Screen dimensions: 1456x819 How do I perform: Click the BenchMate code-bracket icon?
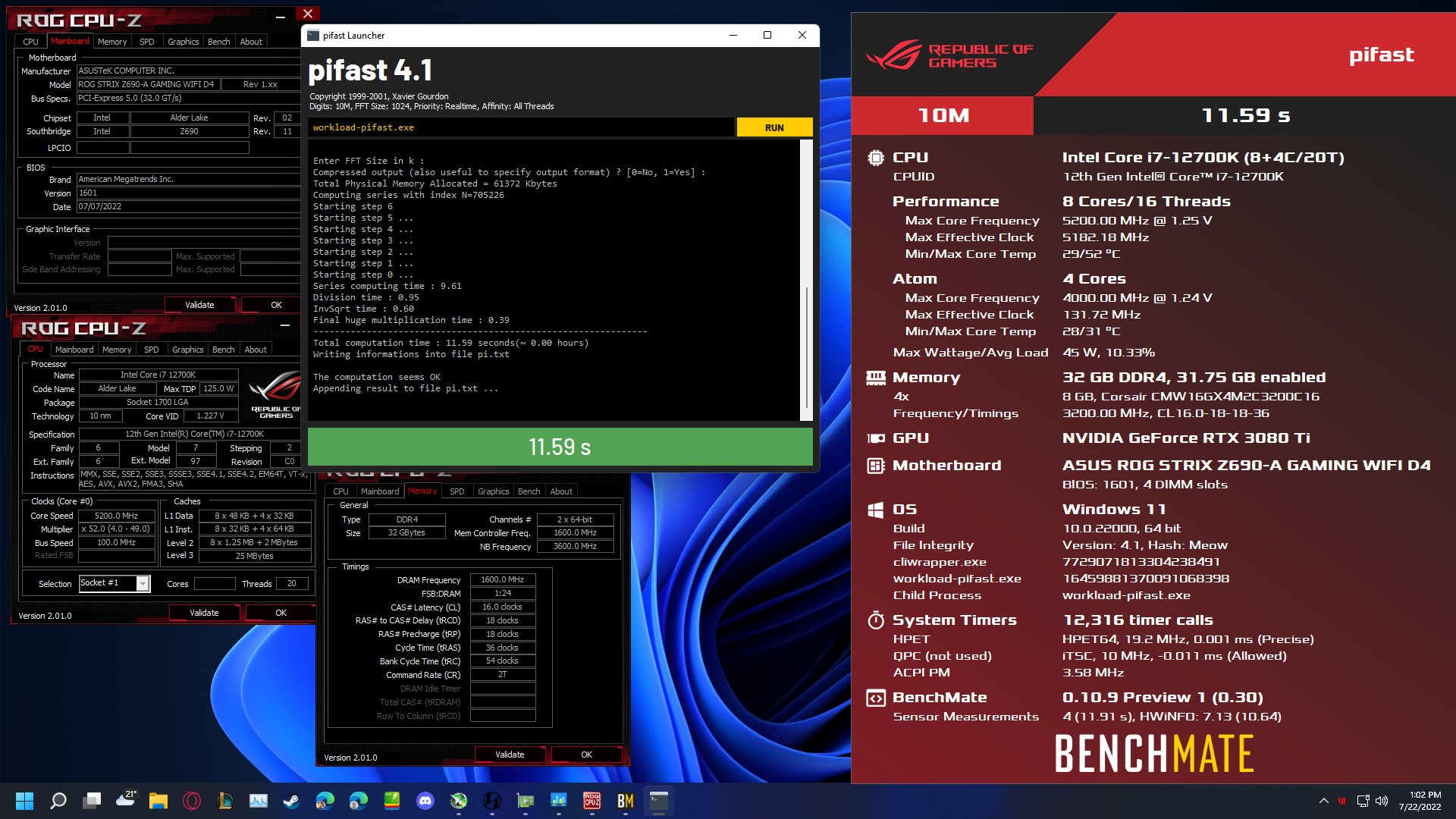[876, 698]
